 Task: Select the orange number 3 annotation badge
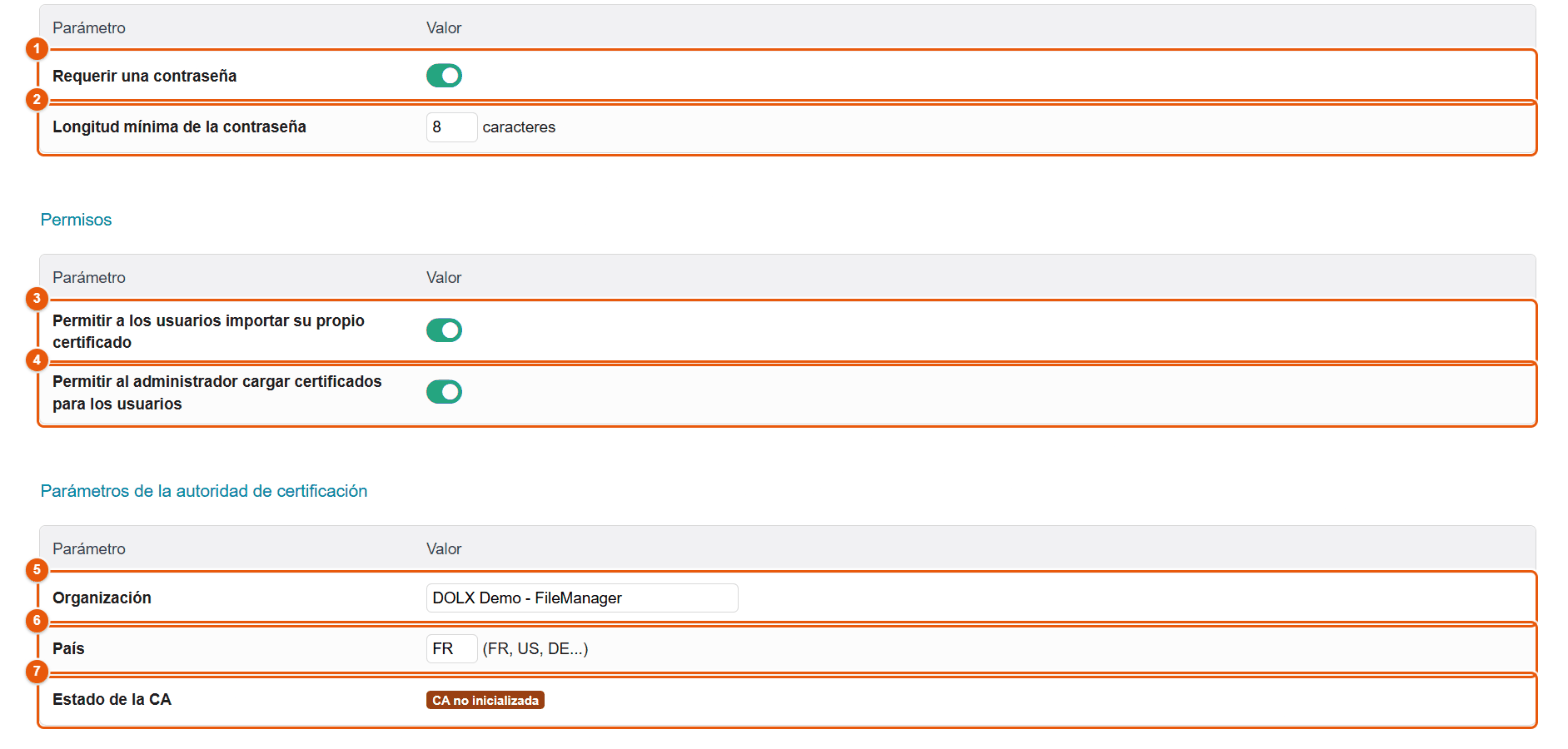[x=37, y=298]
